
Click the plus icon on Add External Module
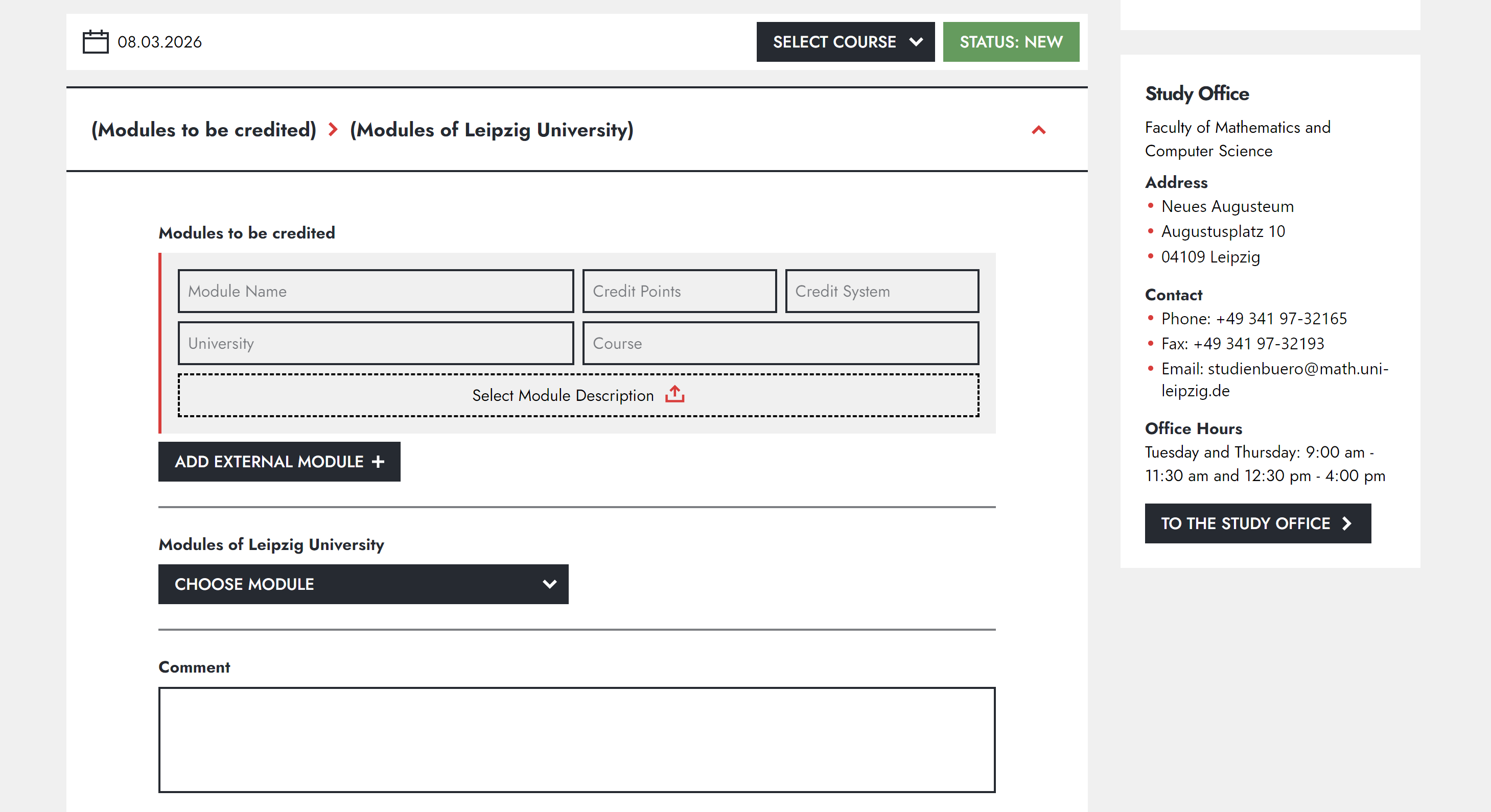coord(378,462)
